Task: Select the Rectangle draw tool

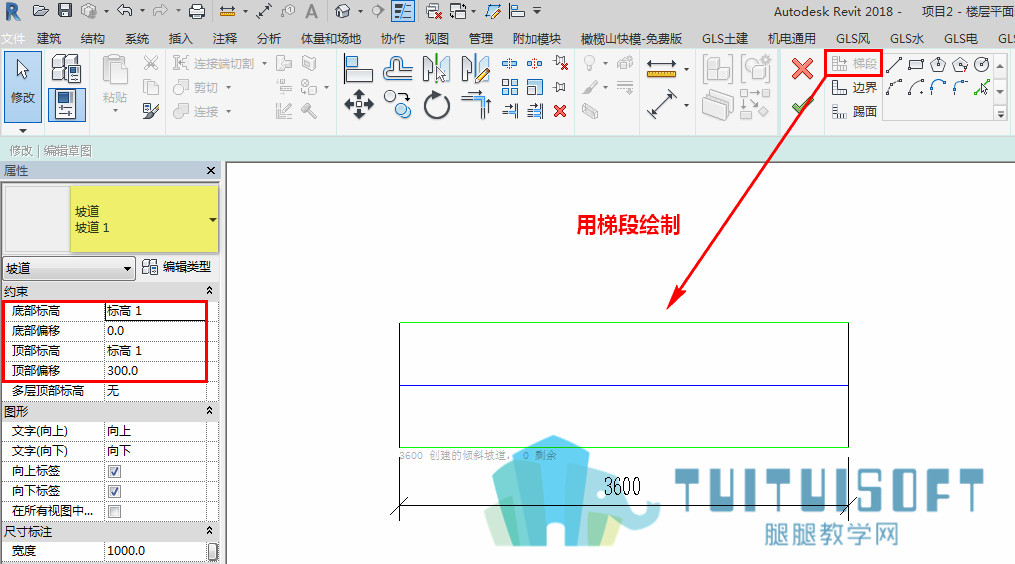Action: [x=916, y=64]
